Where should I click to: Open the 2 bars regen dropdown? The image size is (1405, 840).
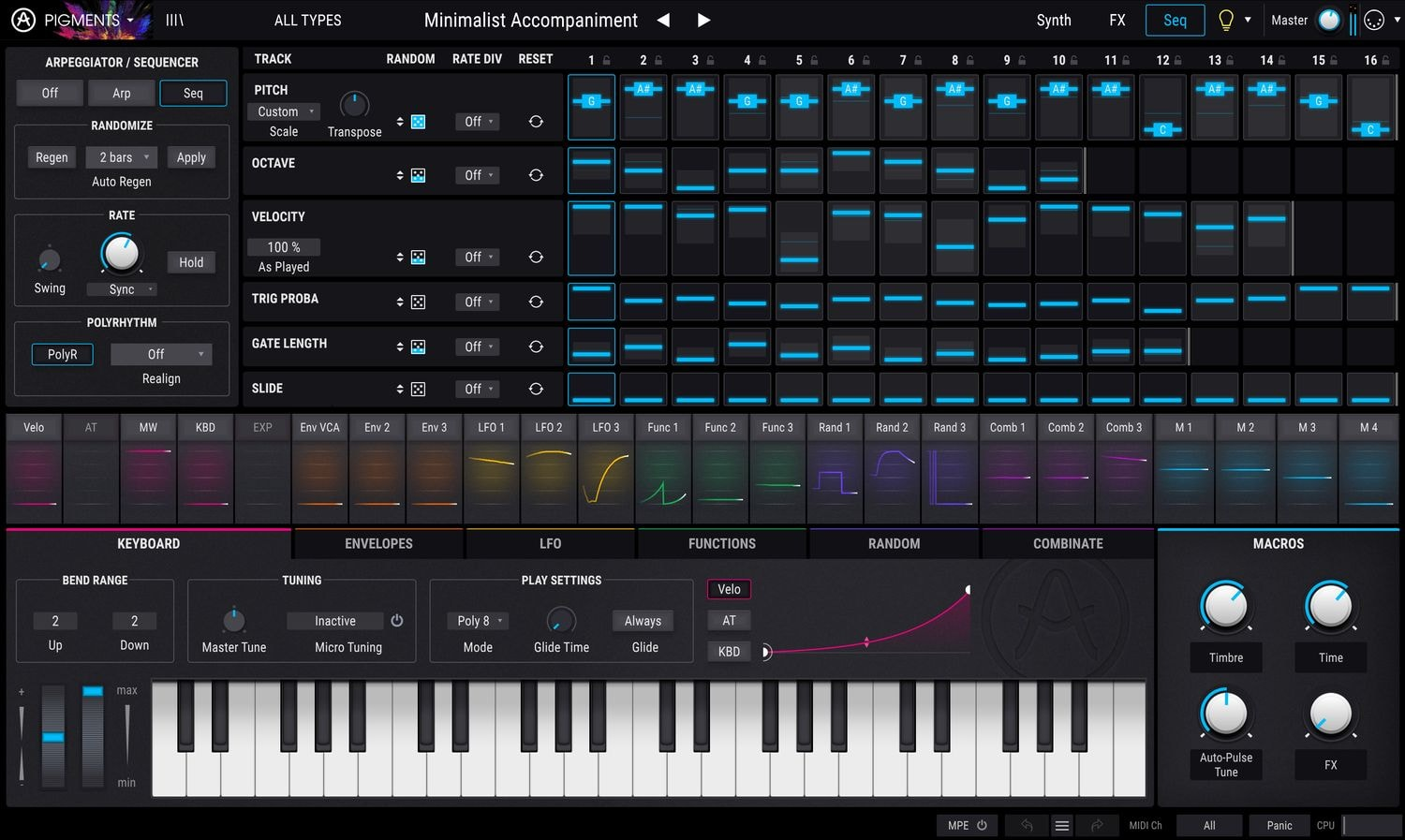[x=122, y=157]
